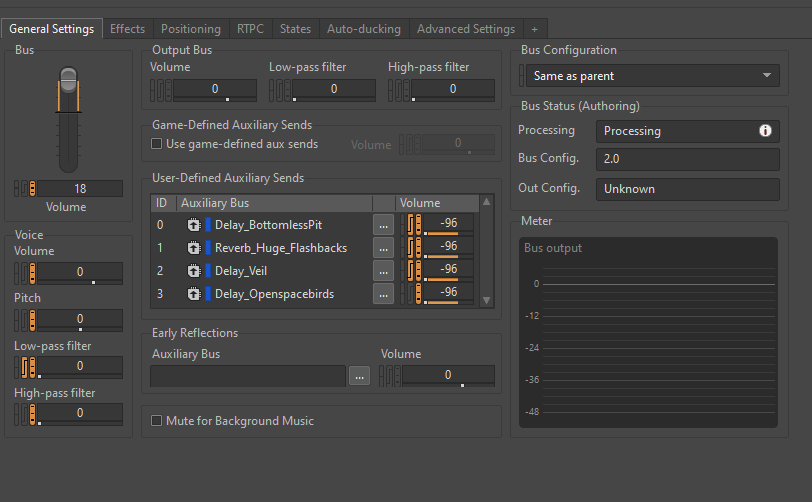The height and width of the screenshot is (502, 812).
Task: Click the Early Reflections Auxiliary Bus field
Action: click(248, 376)
